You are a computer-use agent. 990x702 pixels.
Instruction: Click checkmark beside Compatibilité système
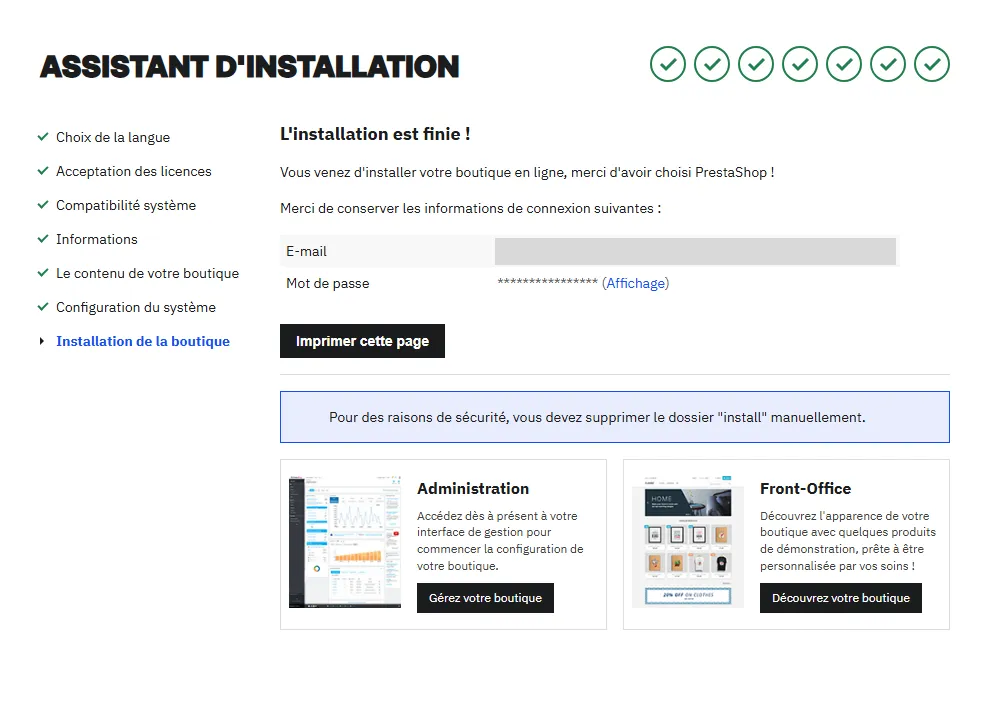pos(43,205)
